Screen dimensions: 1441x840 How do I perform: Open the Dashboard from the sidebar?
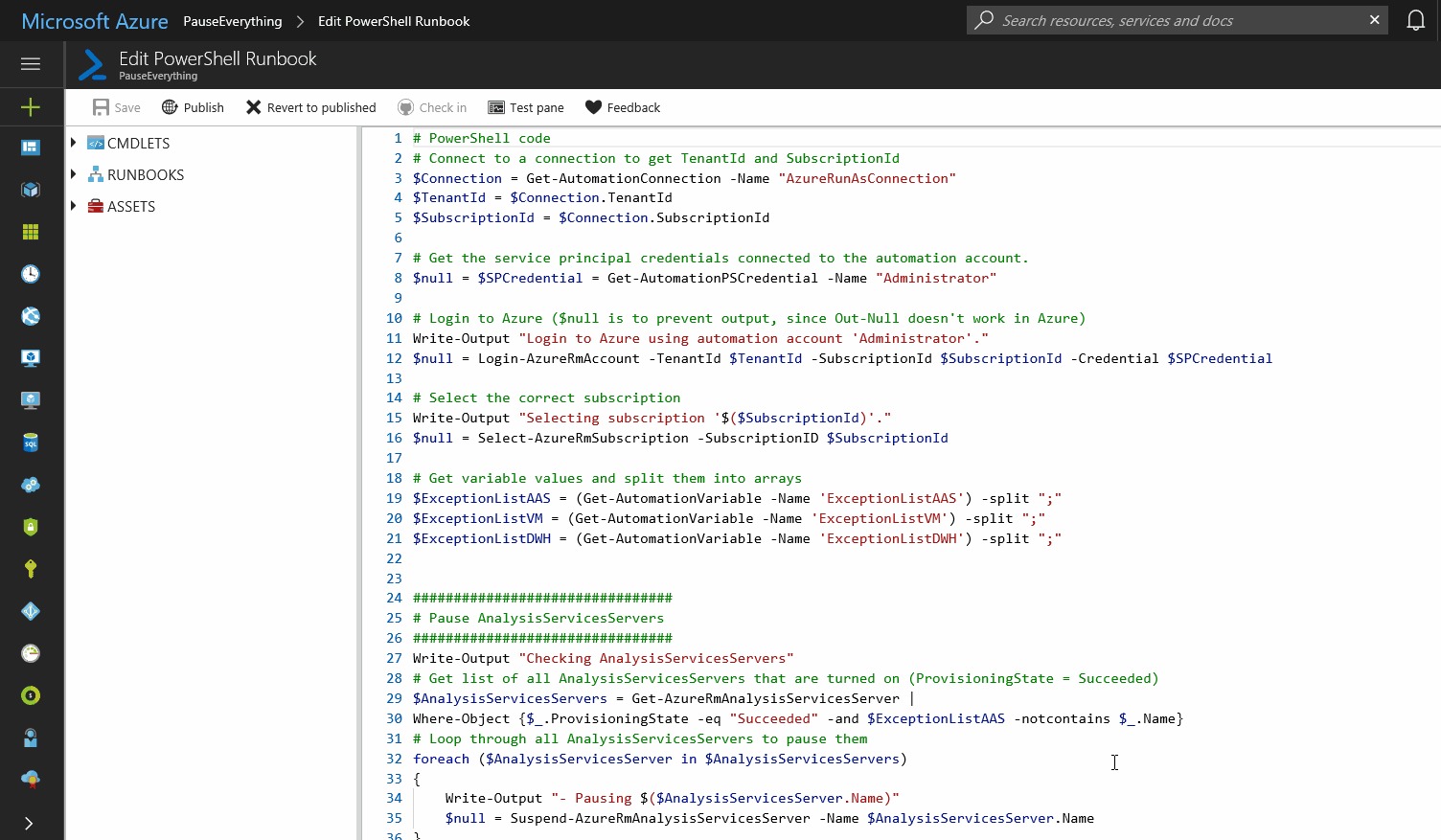point(30,146)
